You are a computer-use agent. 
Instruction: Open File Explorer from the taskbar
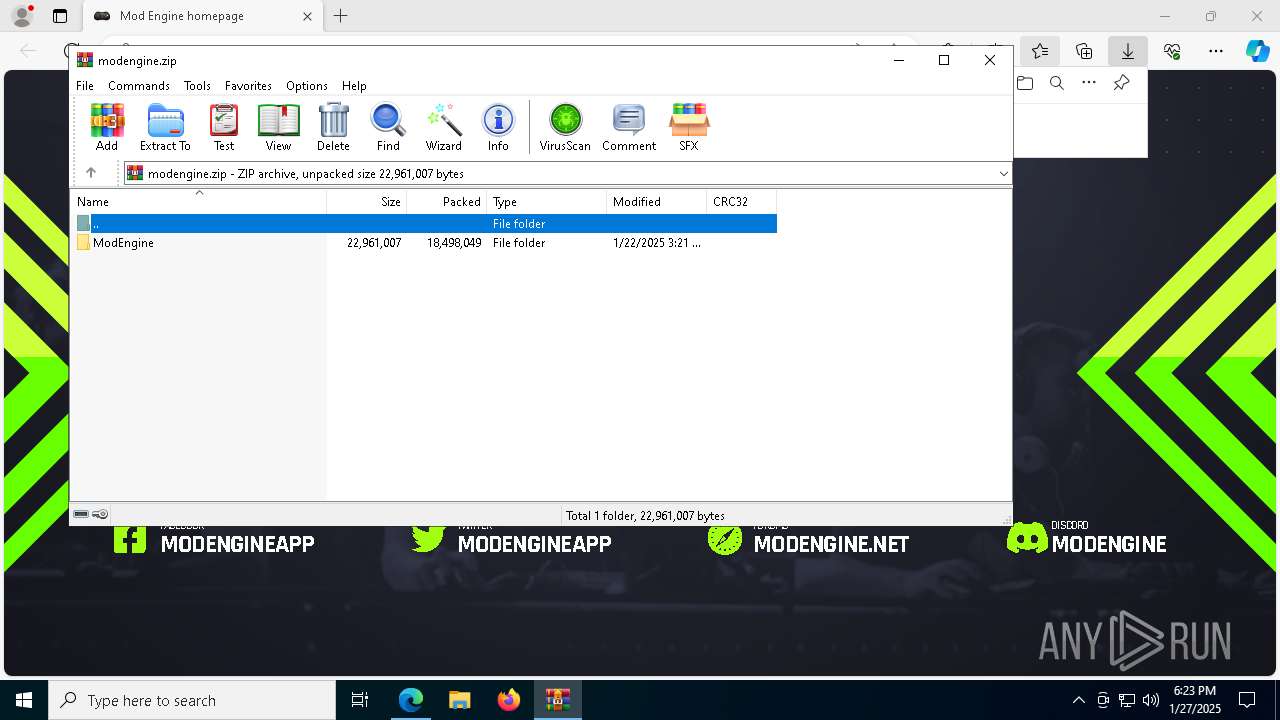point(459,700)
